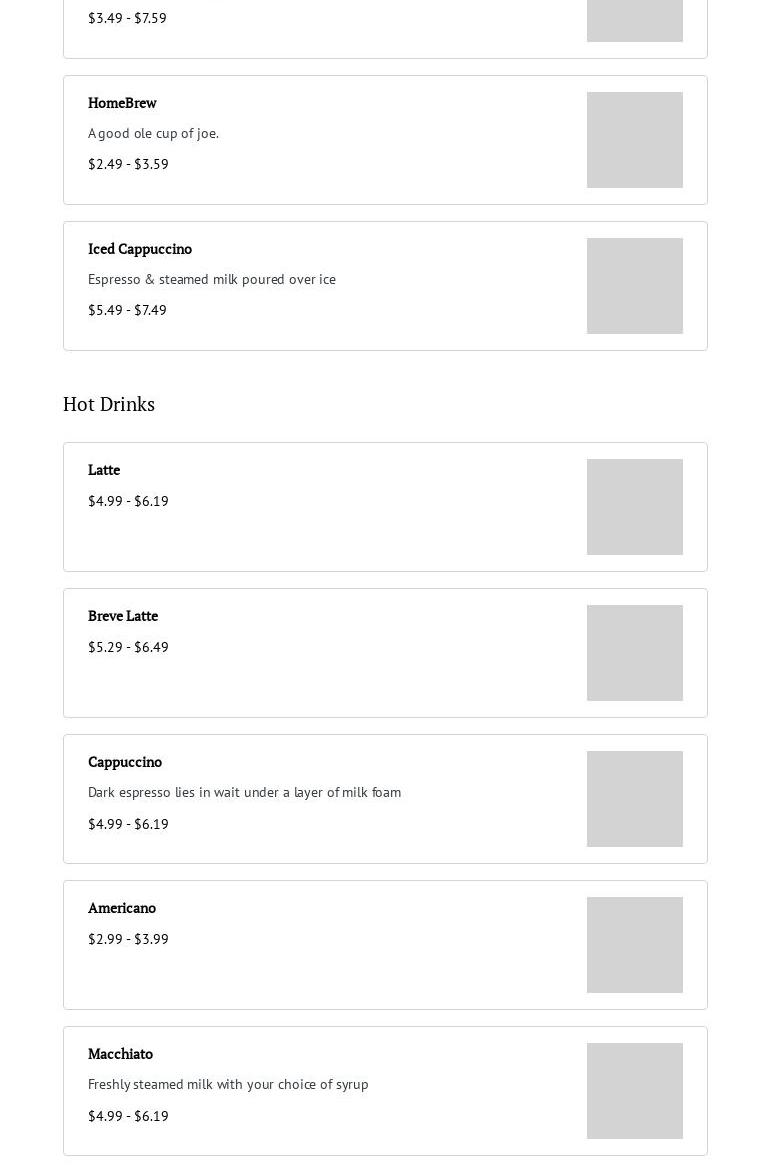Click the Macchiato thumbnail image
The image size is (770, 1165).
click(x=634, y=1091)
